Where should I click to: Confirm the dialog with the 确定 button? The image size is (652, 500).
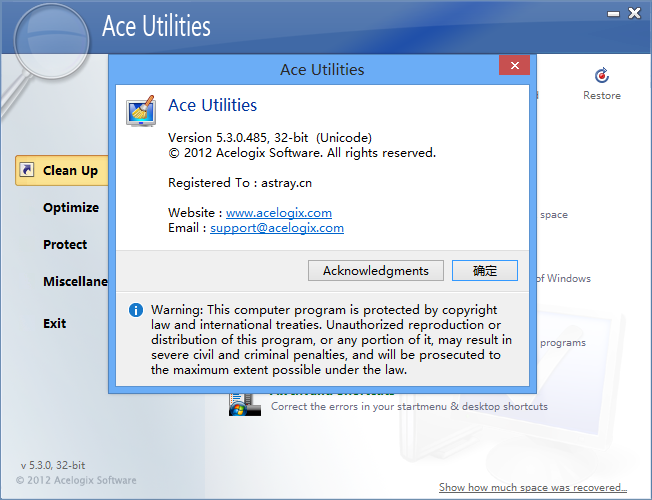pyautogui.click(x=485, y=271)
